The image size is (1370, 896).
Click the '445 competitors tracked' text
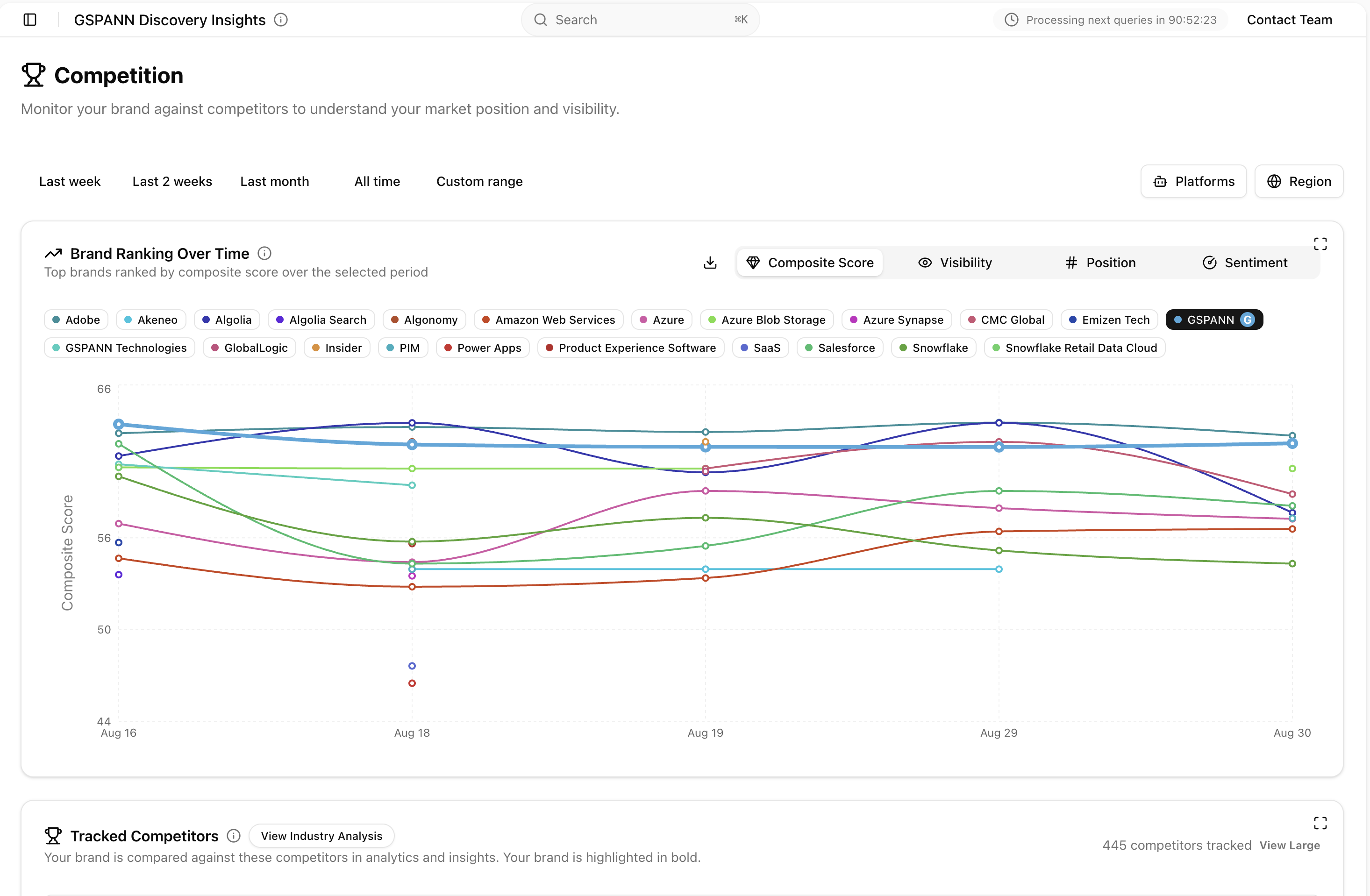click(1177, 846)
